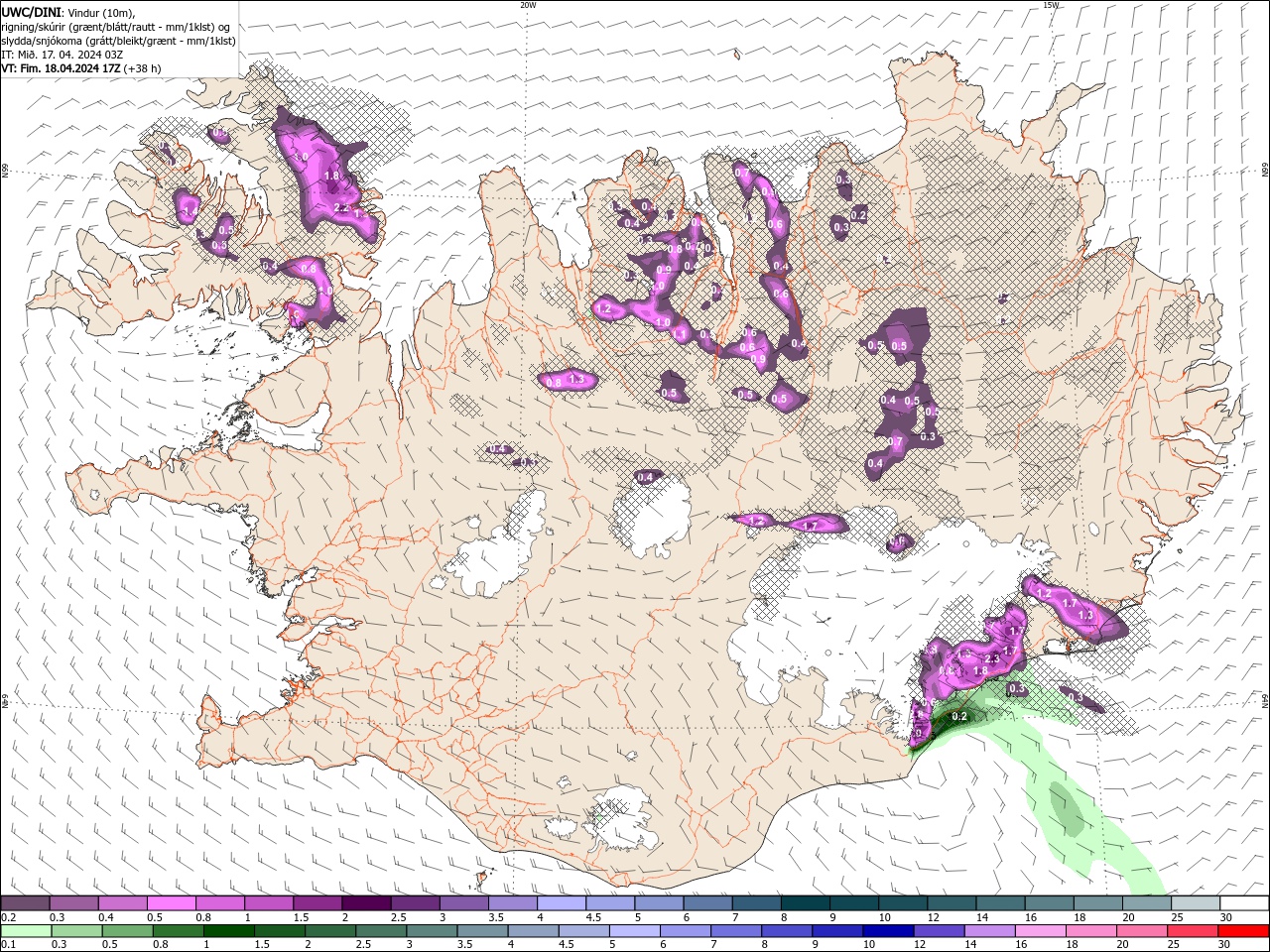This screenshot has width=1270, height=952.
Task: Select purple swatch above upper scale 1
Action: click(x=268, y=903)
